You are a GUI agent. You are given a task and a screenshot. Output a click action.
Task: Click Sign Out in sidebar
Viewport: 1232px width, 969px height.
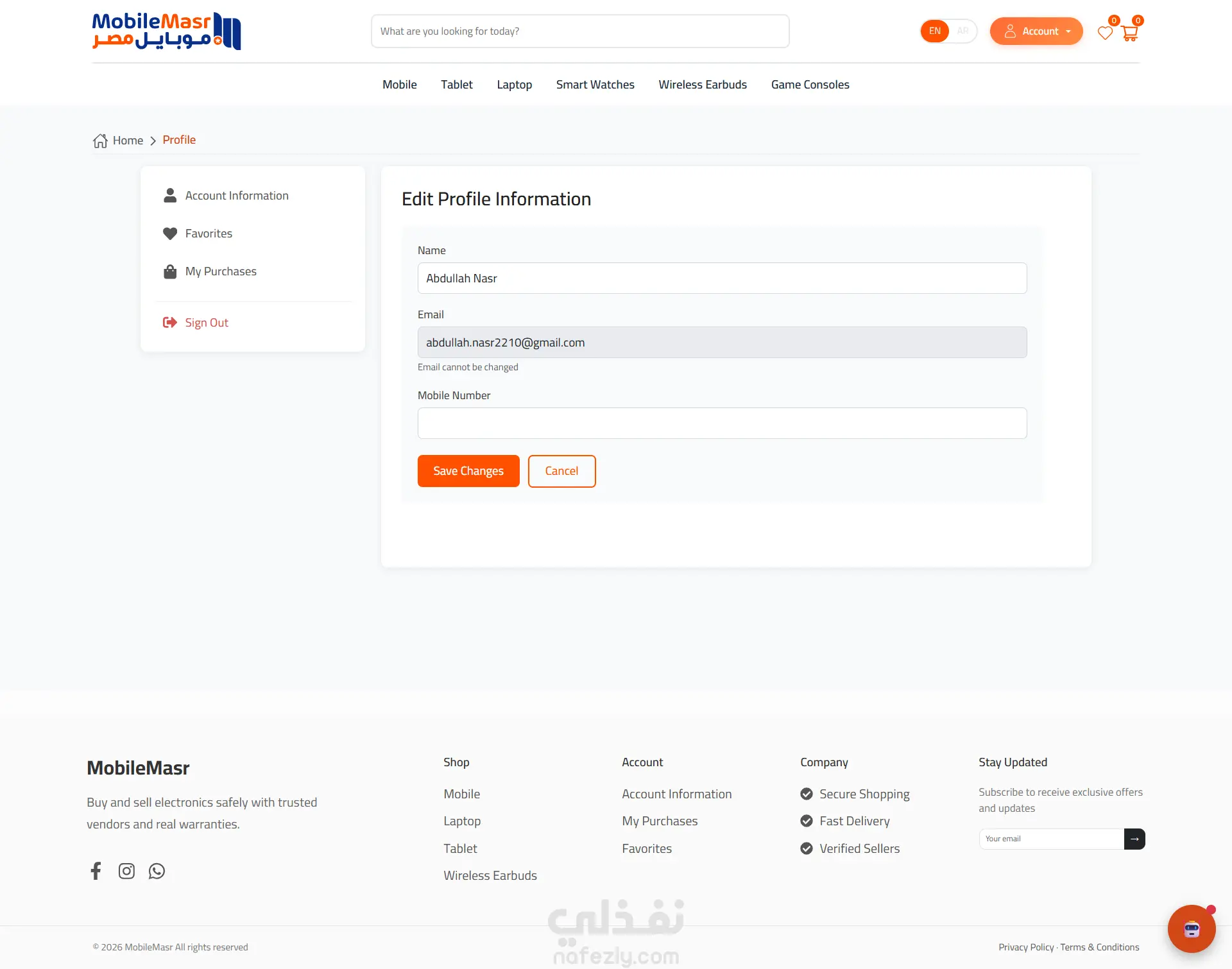(206, 323)
